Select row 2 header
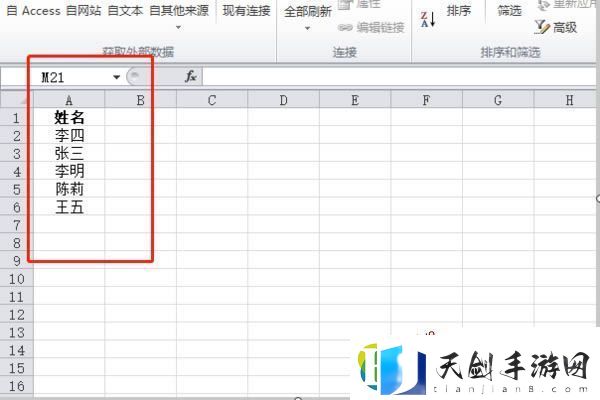 pos(16,136)
